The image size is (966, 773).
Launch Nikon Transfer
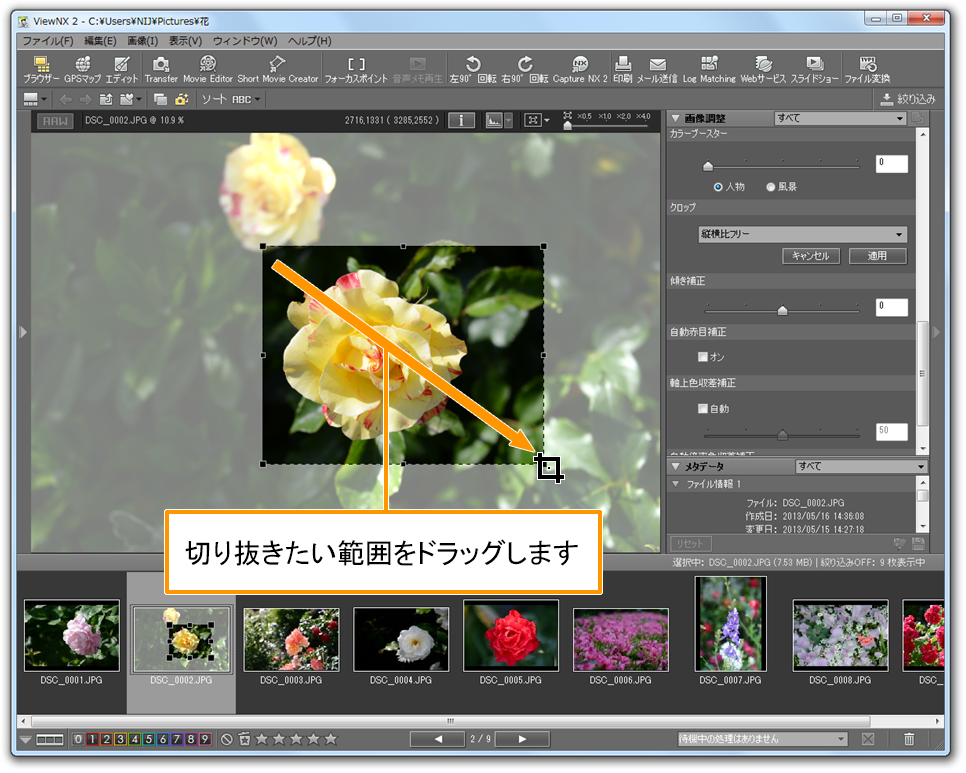[x=161, y=70]
